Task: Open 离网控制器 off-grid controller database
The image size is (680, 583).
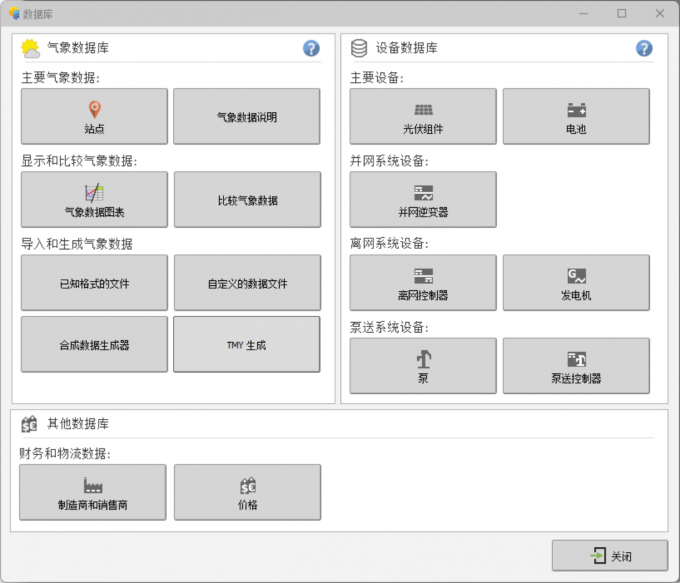Action: 423,282
